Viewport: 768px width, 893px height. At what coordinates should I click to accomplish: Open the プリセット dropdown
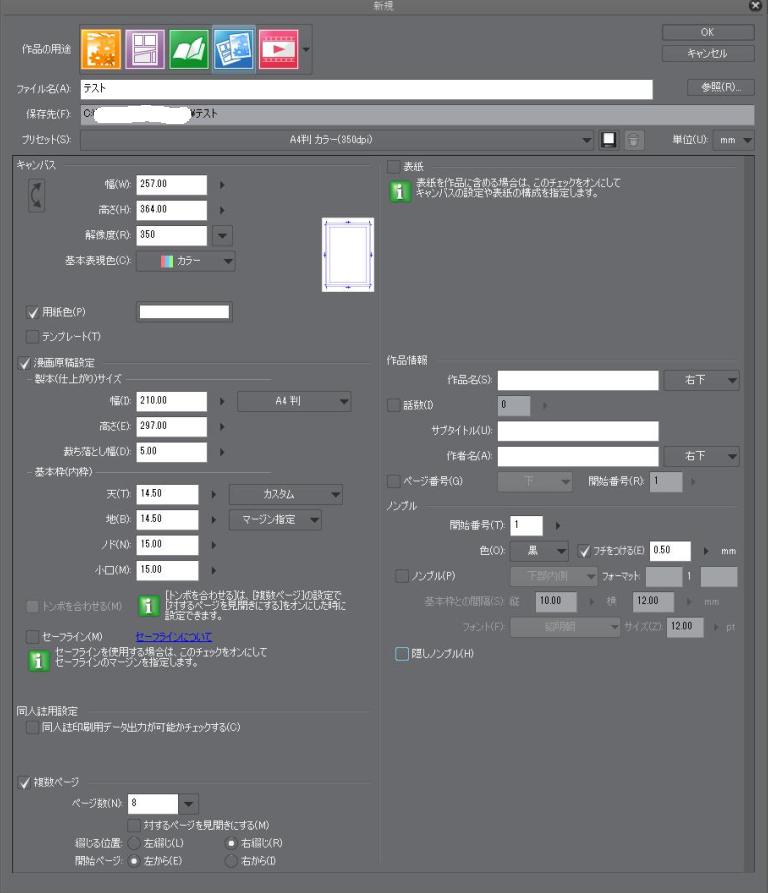tap(336, 140)
